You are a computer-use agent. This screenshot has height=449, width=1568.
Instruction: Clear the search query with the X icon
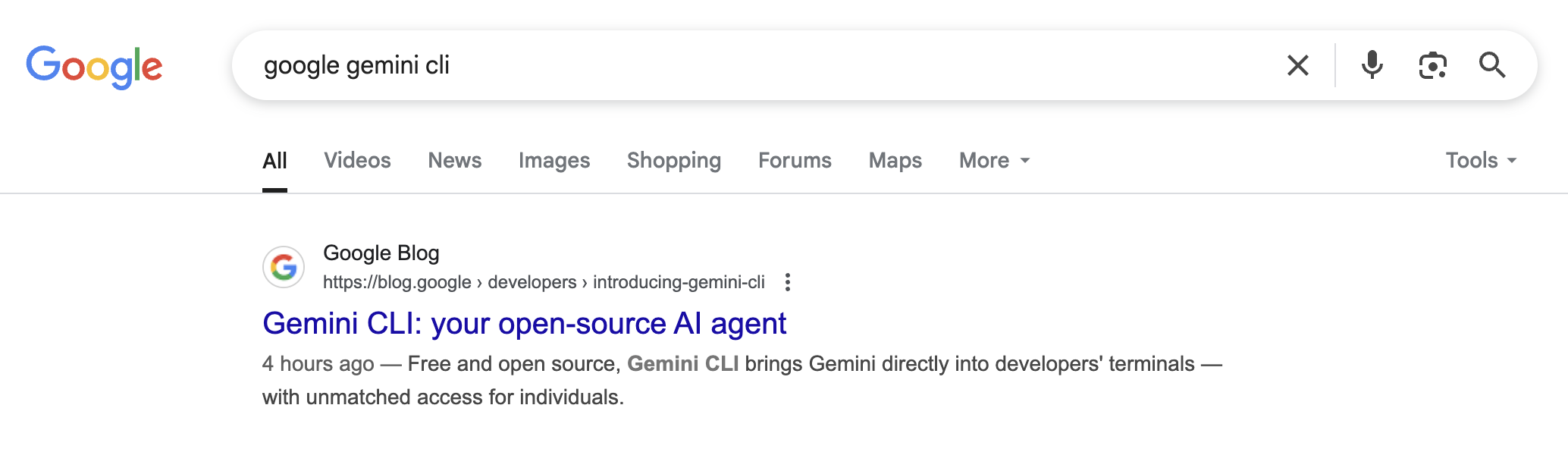pyautogui.click(x=1297, y=65)
